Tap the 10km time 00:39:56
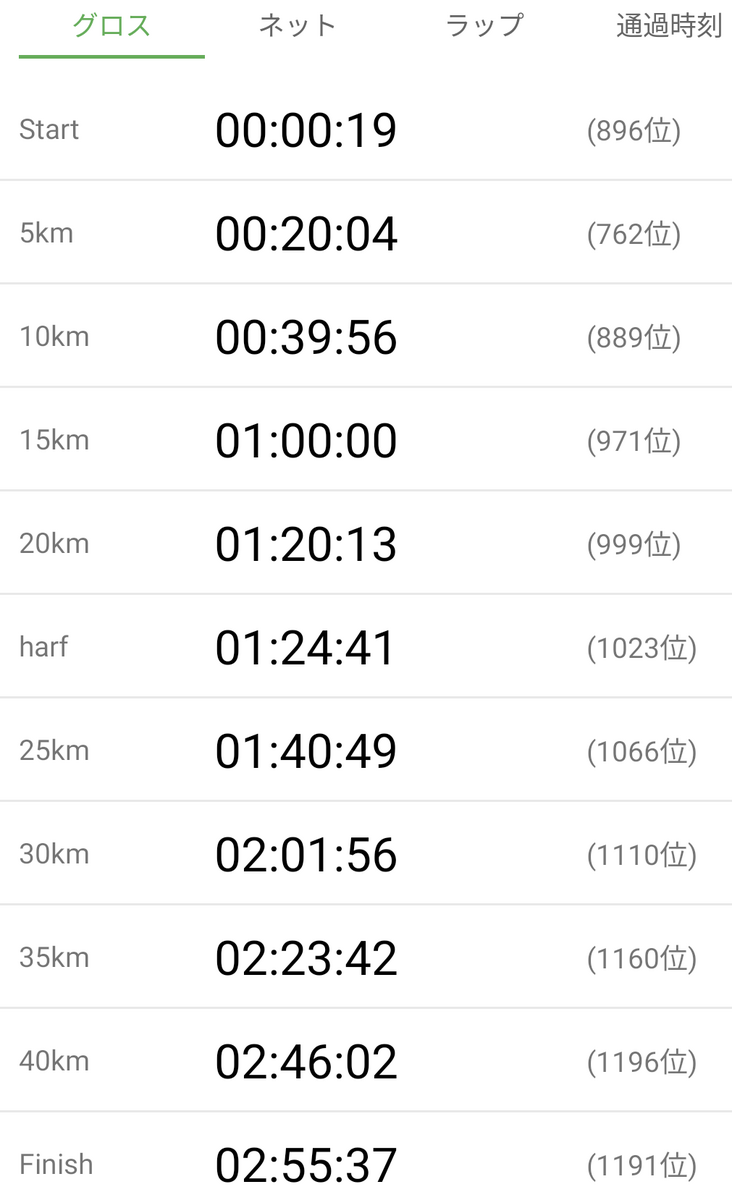This screenshot has height=1200, width=732. click(306, 337)
